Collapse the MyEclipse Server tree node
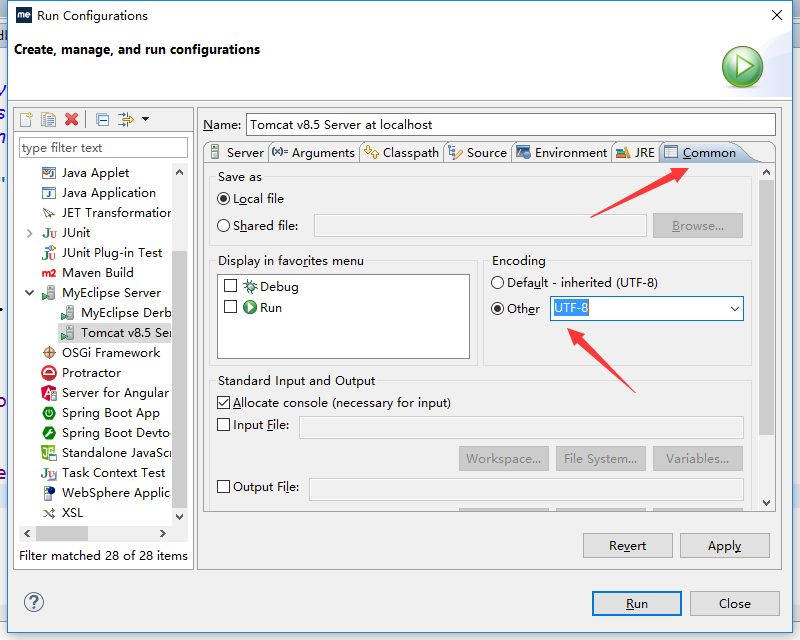 click(x=30, y=293)
